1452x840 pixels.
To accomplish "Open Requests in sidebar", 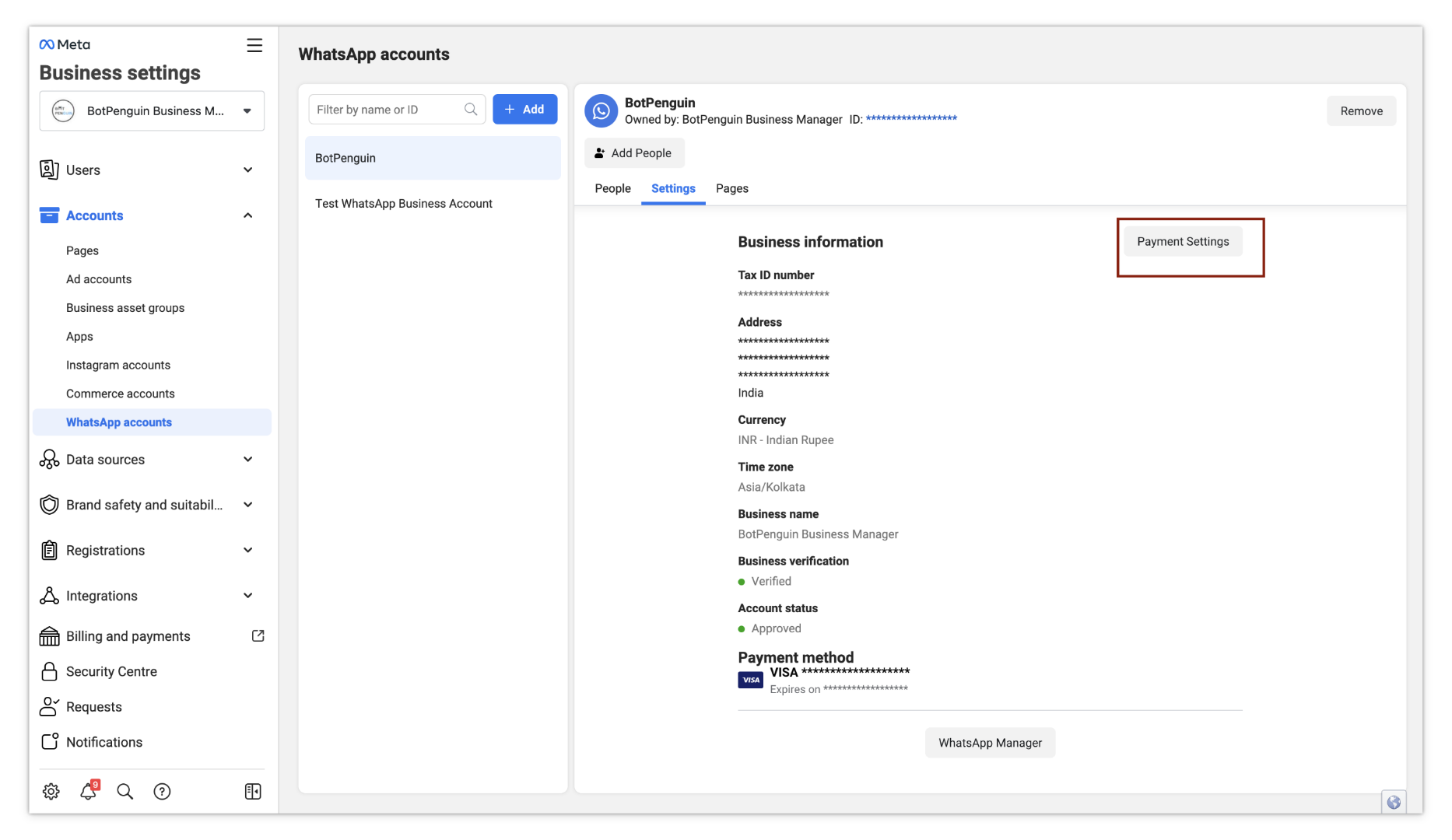I will tap(94, 707).
